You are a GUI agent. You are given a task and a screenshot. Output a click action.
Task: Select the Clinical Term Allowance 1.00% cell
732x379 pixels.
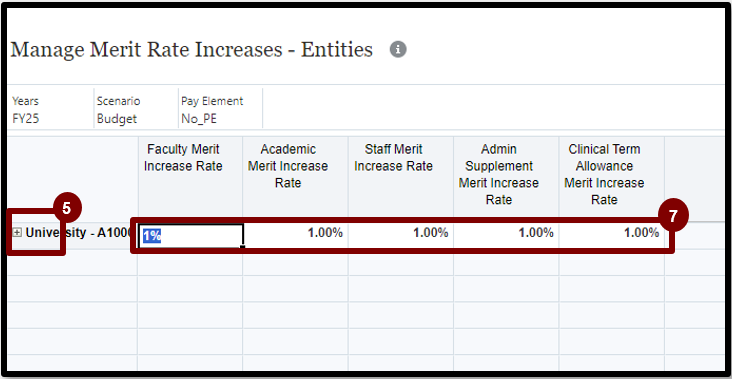[612, 236]
